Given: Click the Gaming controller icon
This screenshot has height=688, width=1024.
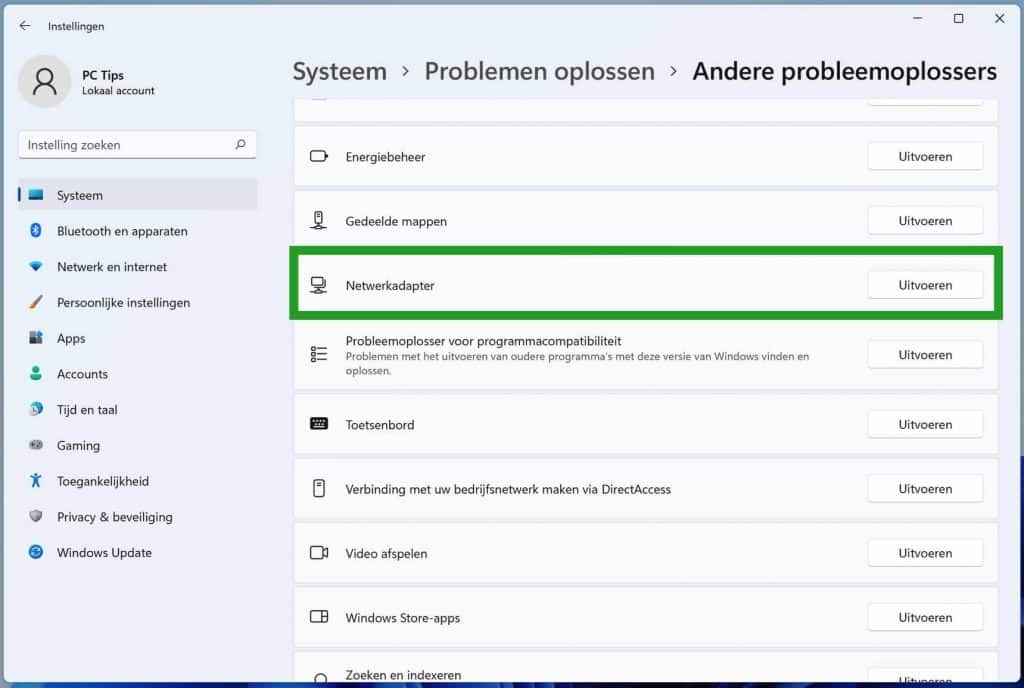Looking at the screenshot, I should click(36, 445).
